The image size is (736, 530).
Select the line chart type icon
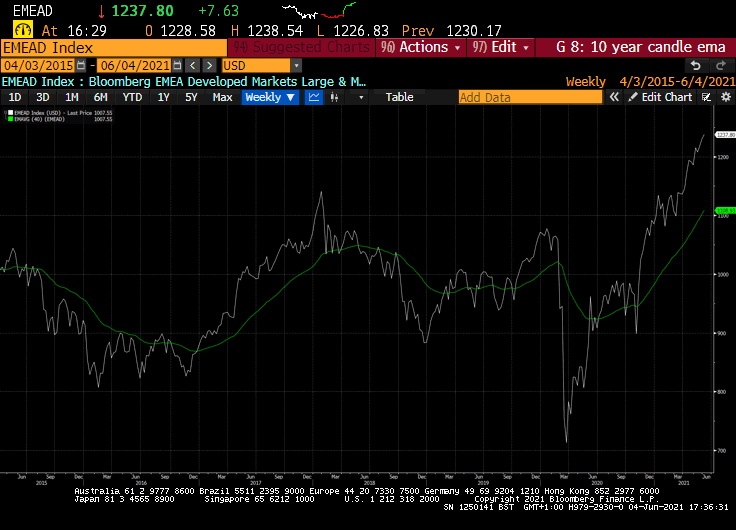(x=314, y=97)
